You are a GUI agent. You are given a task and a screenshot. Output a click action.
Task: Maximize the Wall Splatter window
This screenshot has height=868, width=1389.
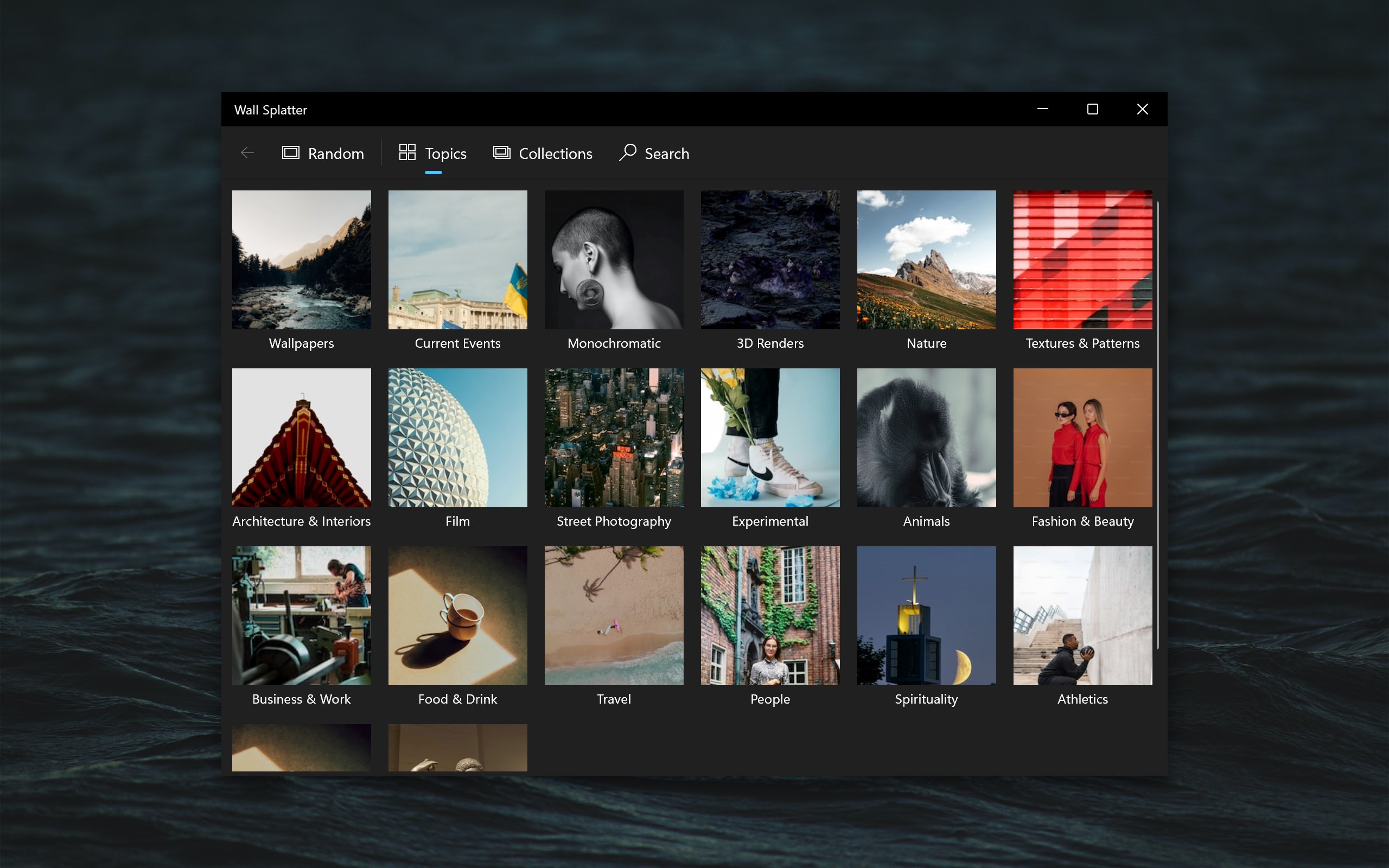coord(1092,109)
